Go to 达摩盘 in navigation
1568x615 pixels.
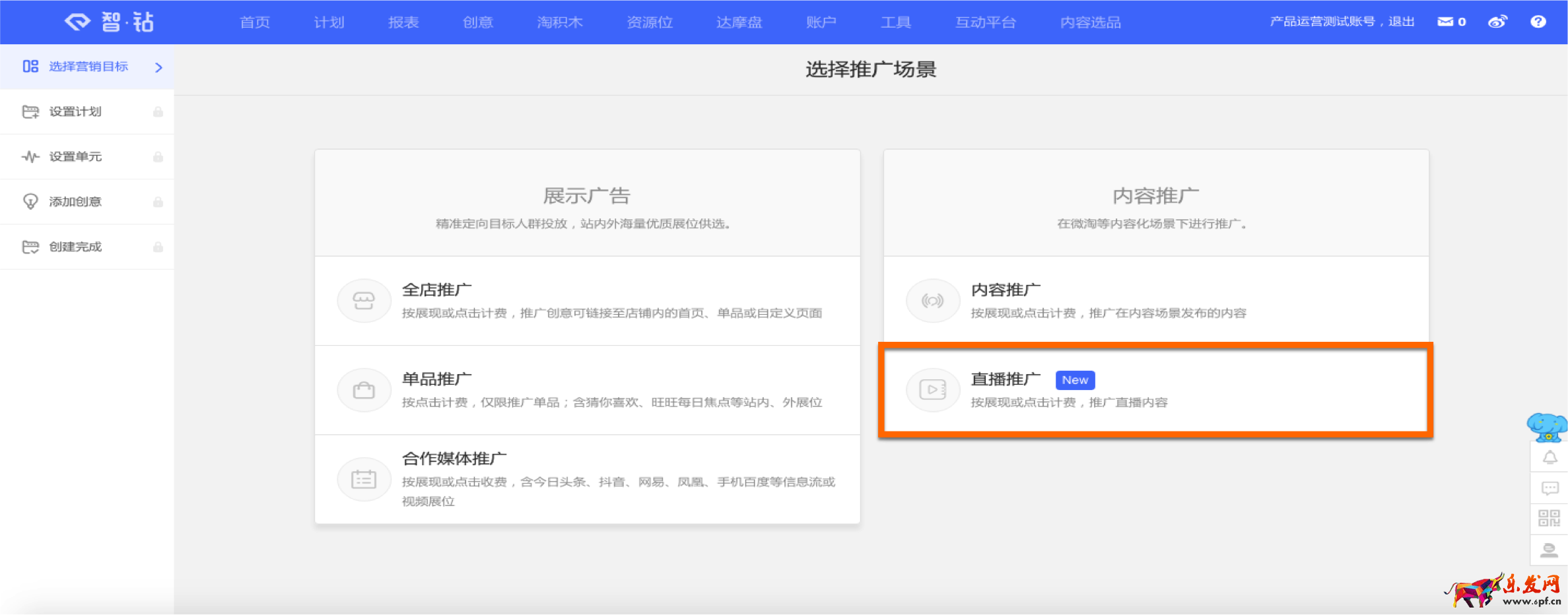coord(739,22)
